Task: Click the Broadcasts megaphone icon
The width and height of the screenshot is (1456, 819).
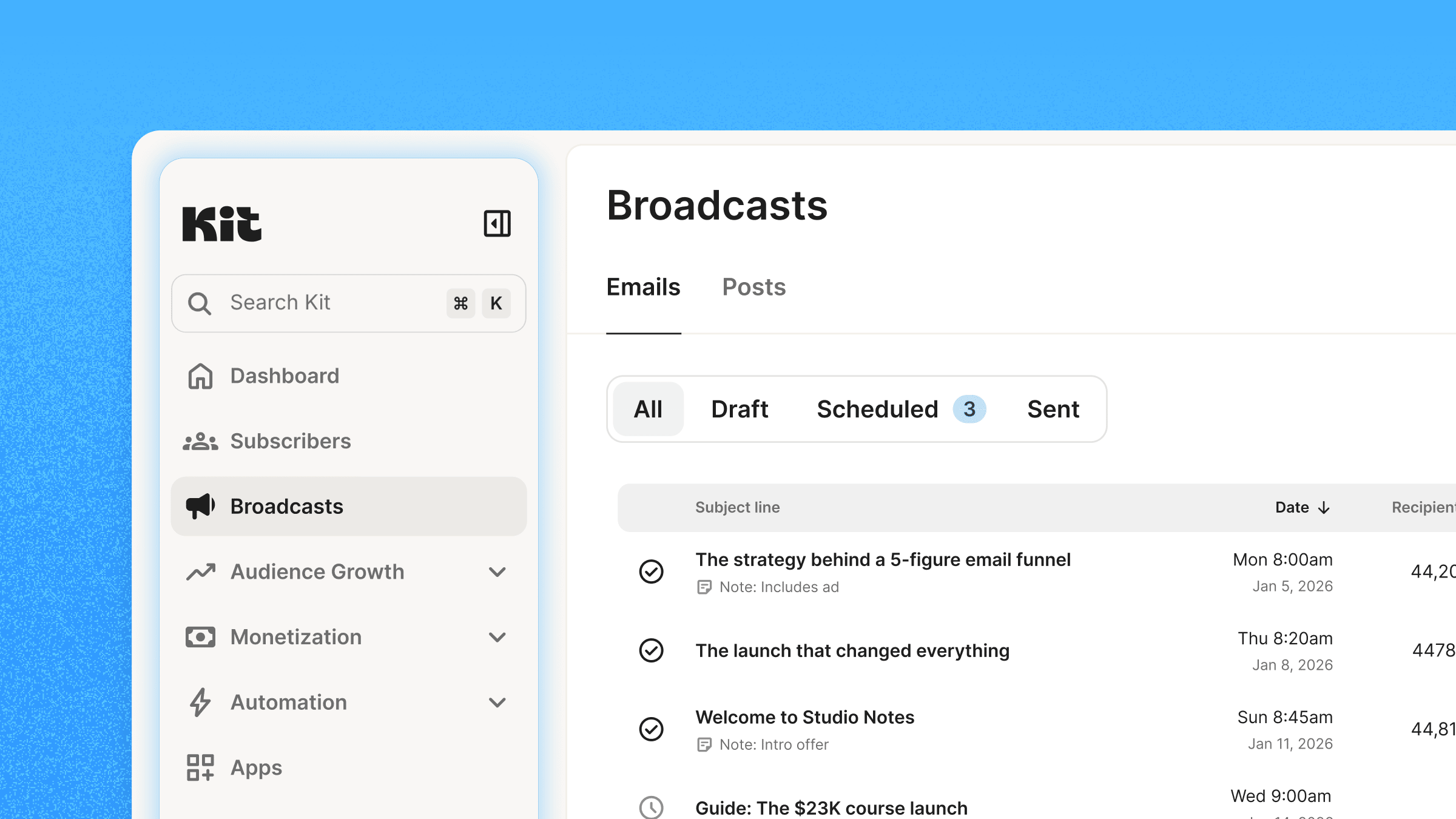Action: tap(200, 506)
